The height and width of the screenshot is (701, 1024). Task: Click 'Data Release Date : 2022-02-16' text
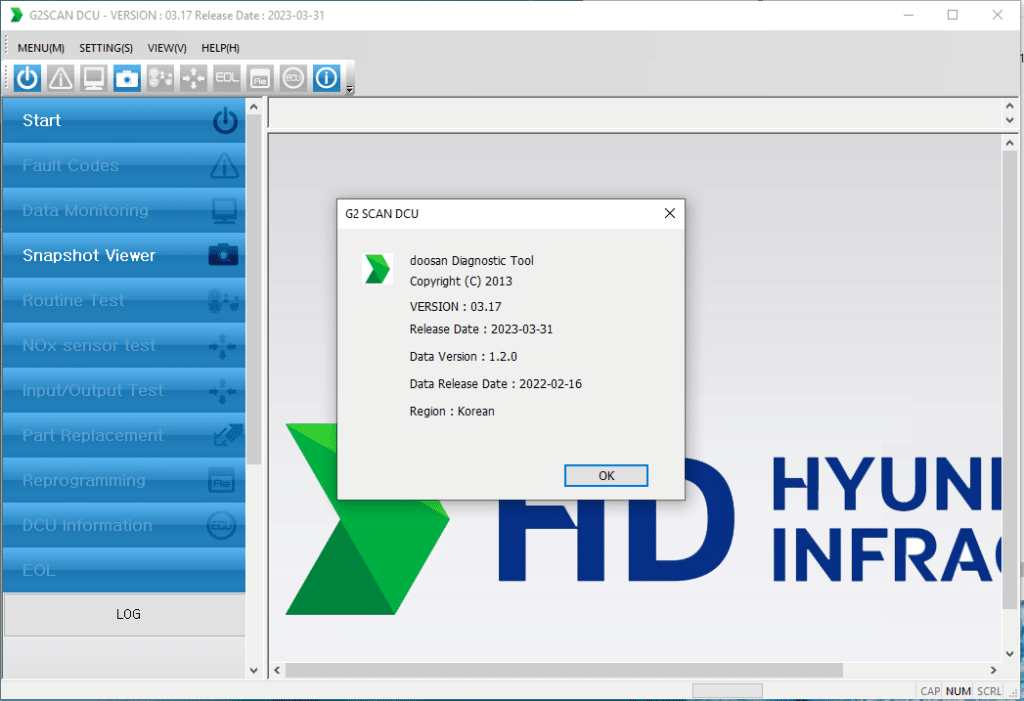click(495, 384)
